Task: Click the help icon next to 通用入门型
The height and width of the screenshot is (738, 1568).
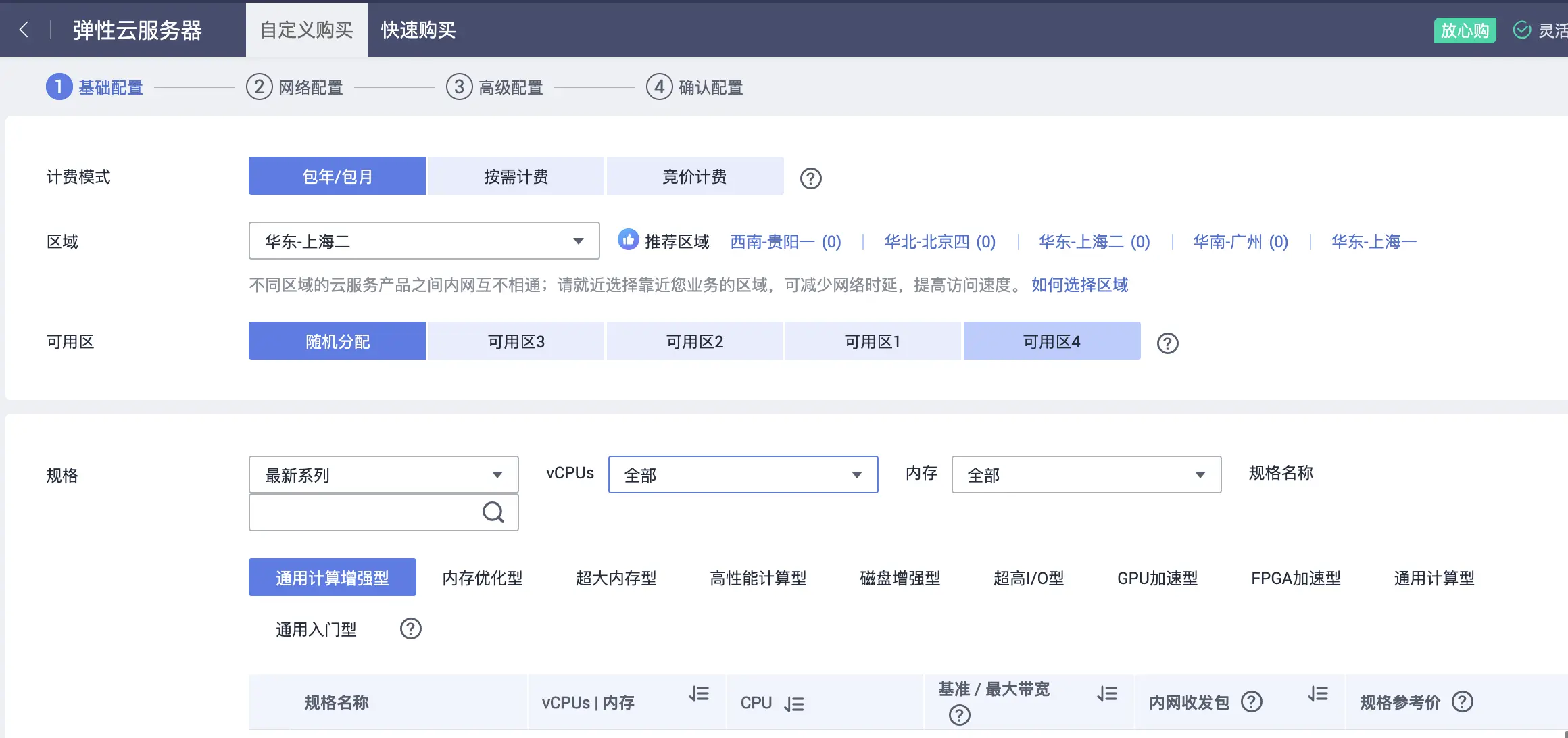Action: click(x=410, y=629)
